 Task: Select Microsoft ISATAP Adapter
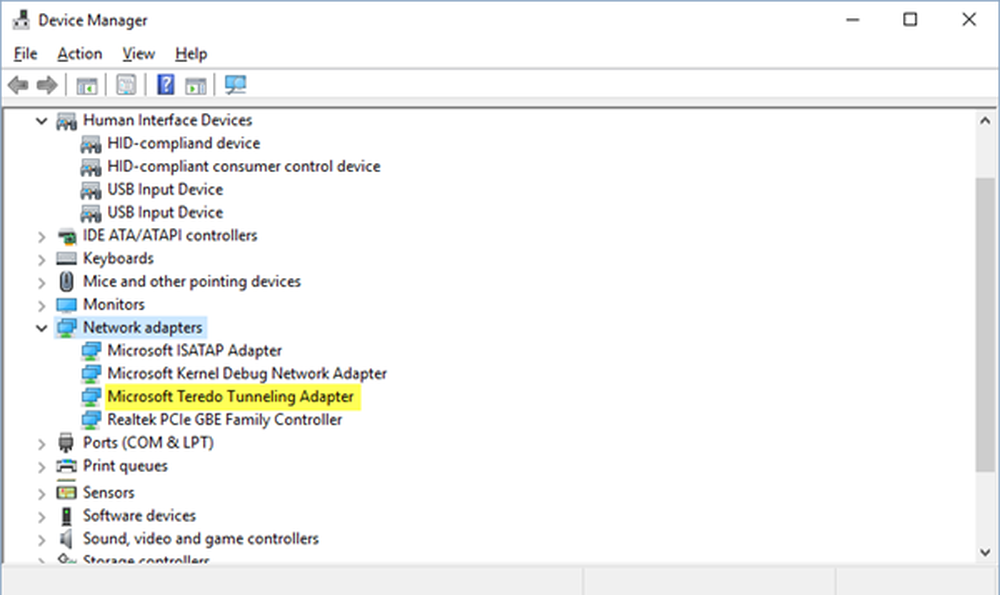(x=195, y=351)
